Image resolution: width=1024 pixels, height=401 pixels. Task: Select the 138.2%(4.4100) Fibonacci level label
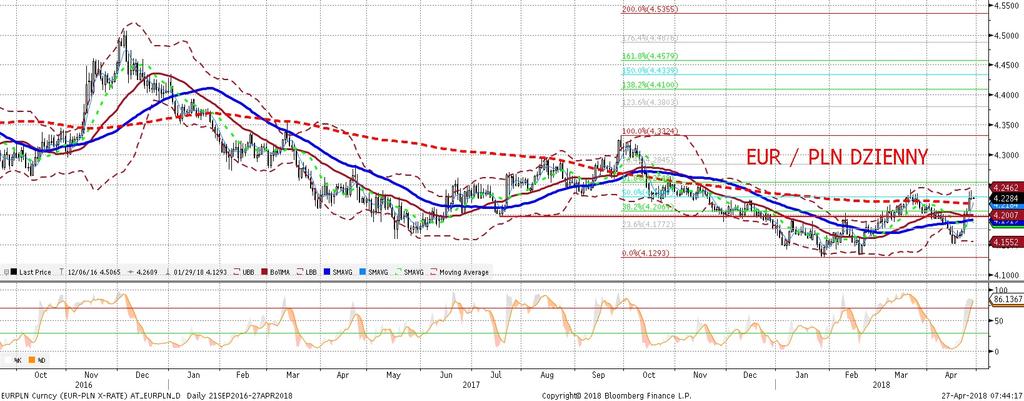(x=650, y=85)
